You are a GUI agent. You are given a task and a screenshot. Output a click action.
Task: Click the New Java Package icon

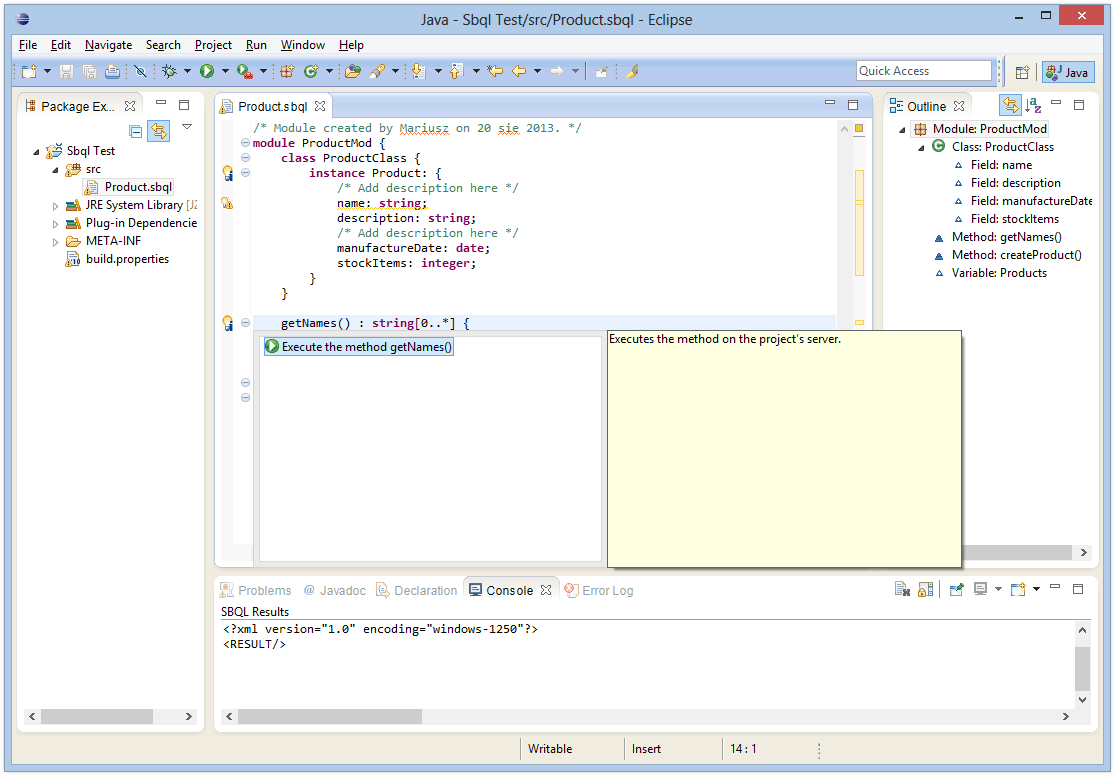287,71
